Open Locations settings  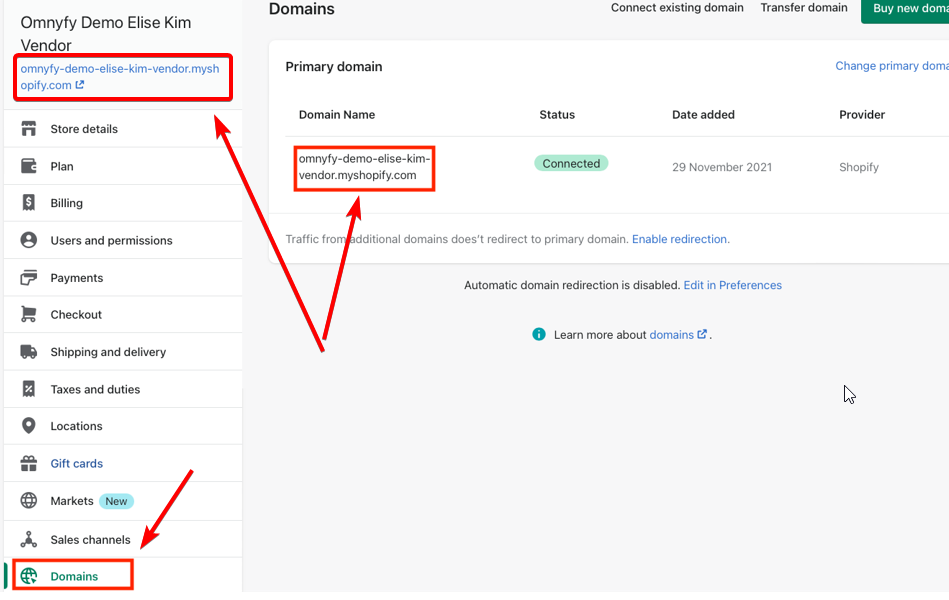[123, 426]
